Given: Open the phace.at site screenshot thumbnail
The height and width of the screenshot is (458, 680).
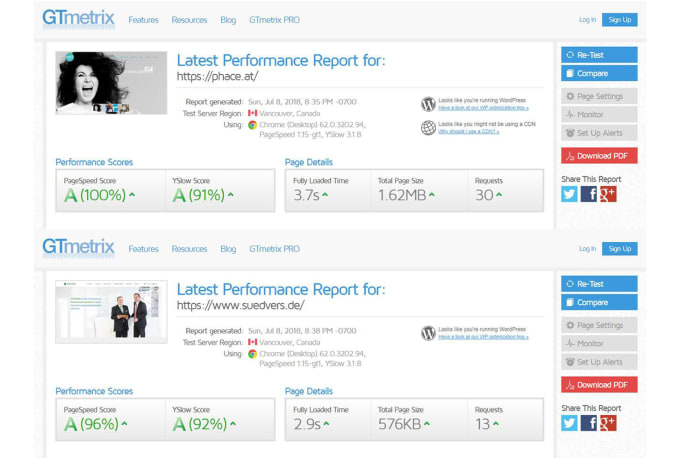Looking at the screenshot, I should [111, 83].
